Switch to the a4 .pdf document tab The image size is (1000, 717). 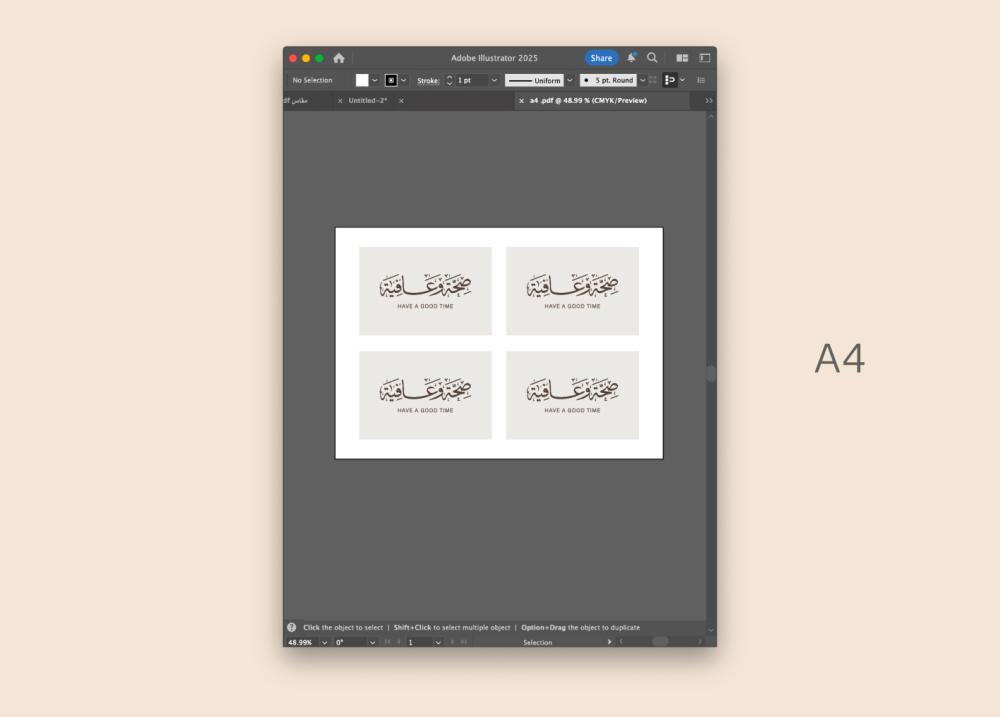(588, 101)
